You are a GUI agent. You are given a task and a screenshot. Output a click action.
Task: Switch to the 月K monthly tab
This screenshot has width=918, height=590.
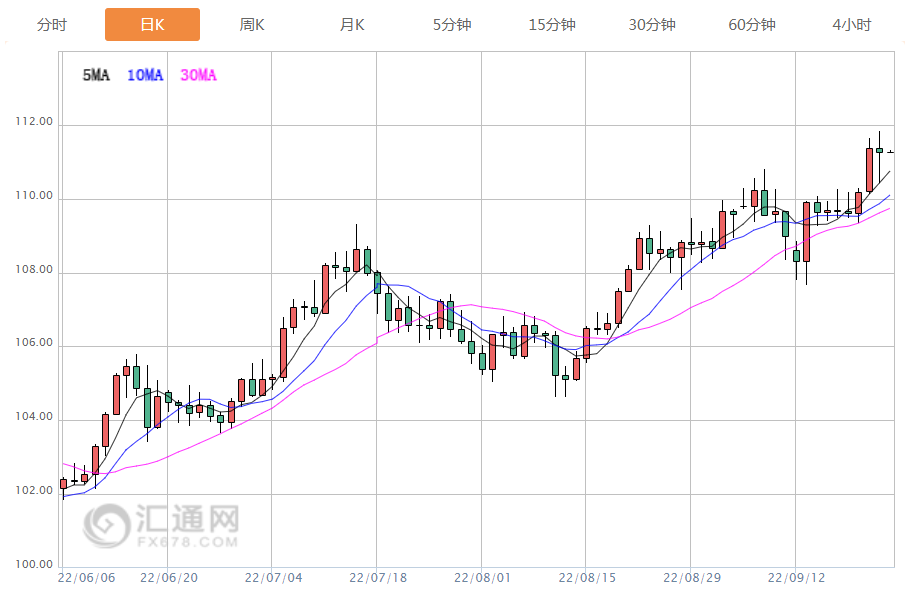pyautogui.click(x=352, y=25)
